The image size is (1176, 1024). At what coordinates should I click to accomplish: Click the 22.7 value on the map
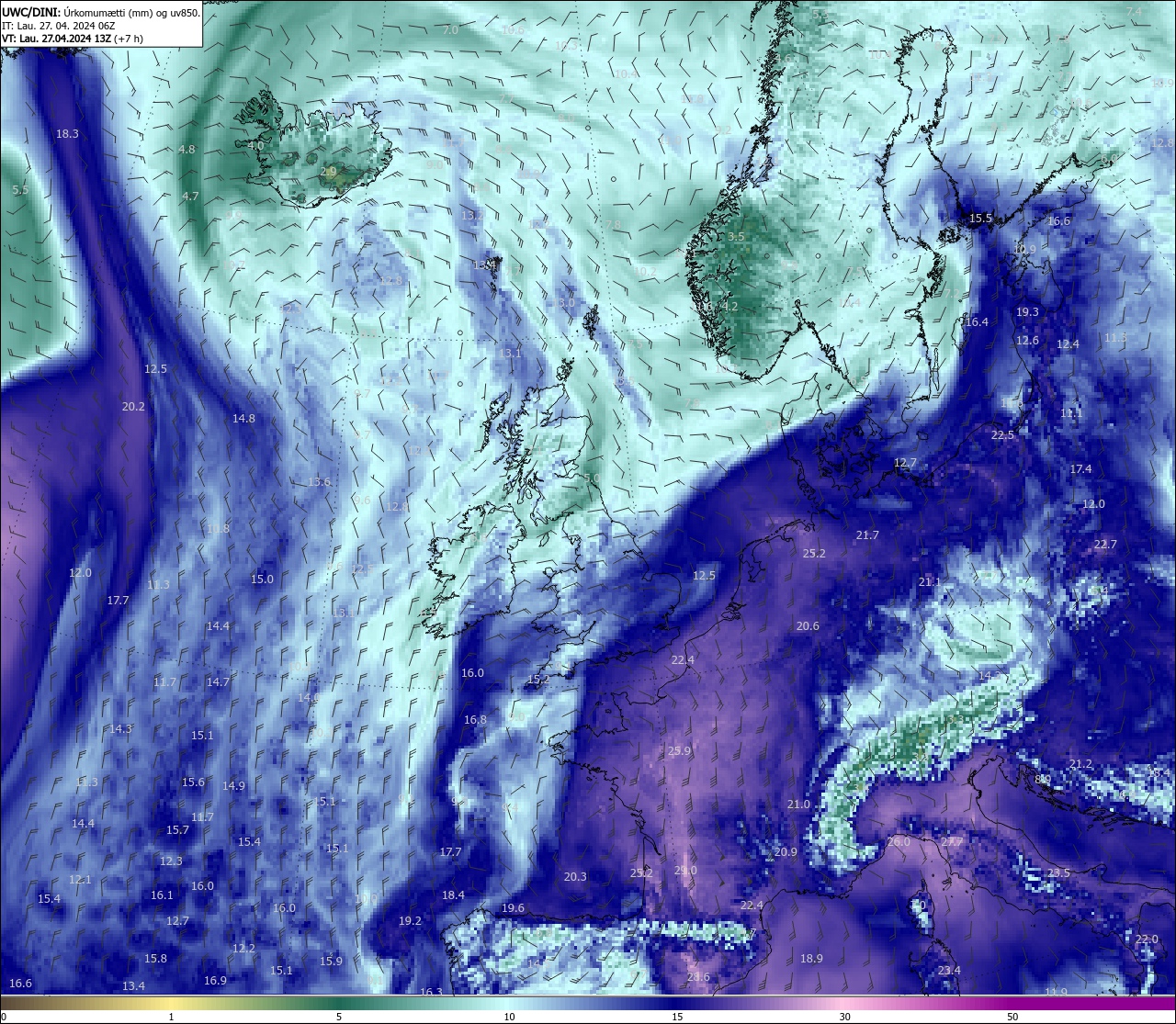click(x=1105, y=544)
